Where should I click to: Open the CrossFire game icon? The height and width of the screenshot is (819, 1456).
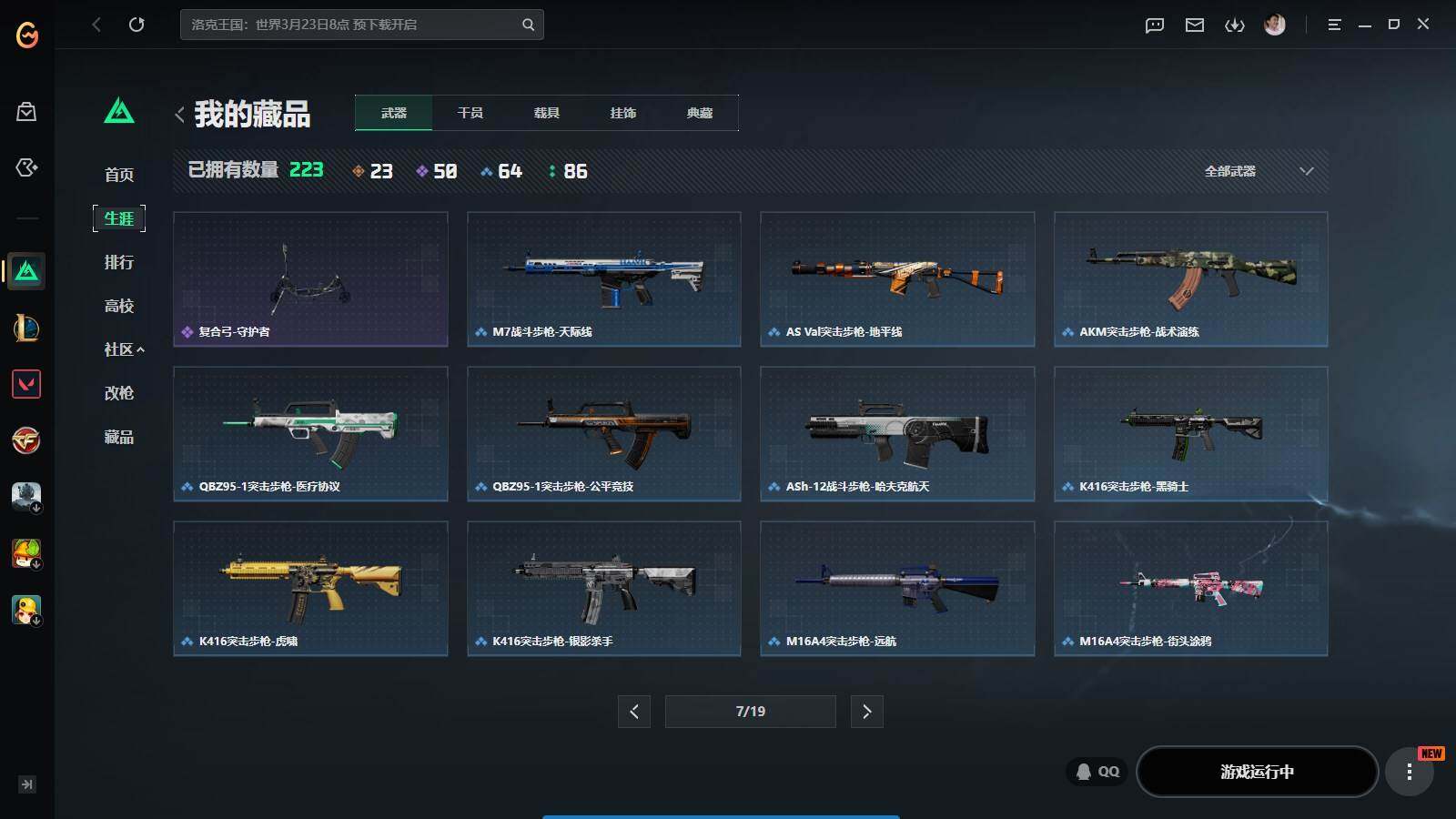[x=26, y=440]
